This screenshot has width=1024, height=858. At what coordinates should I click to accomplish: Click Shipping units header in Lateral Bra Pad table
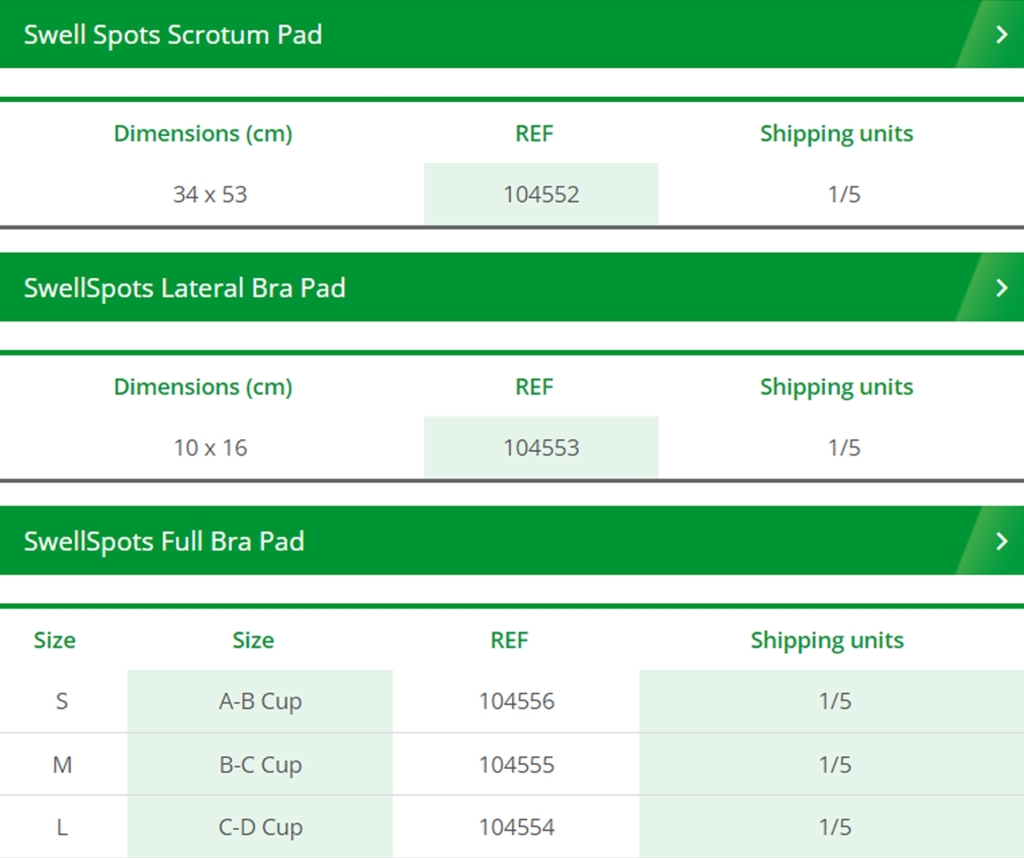click(x=837, y=387)
